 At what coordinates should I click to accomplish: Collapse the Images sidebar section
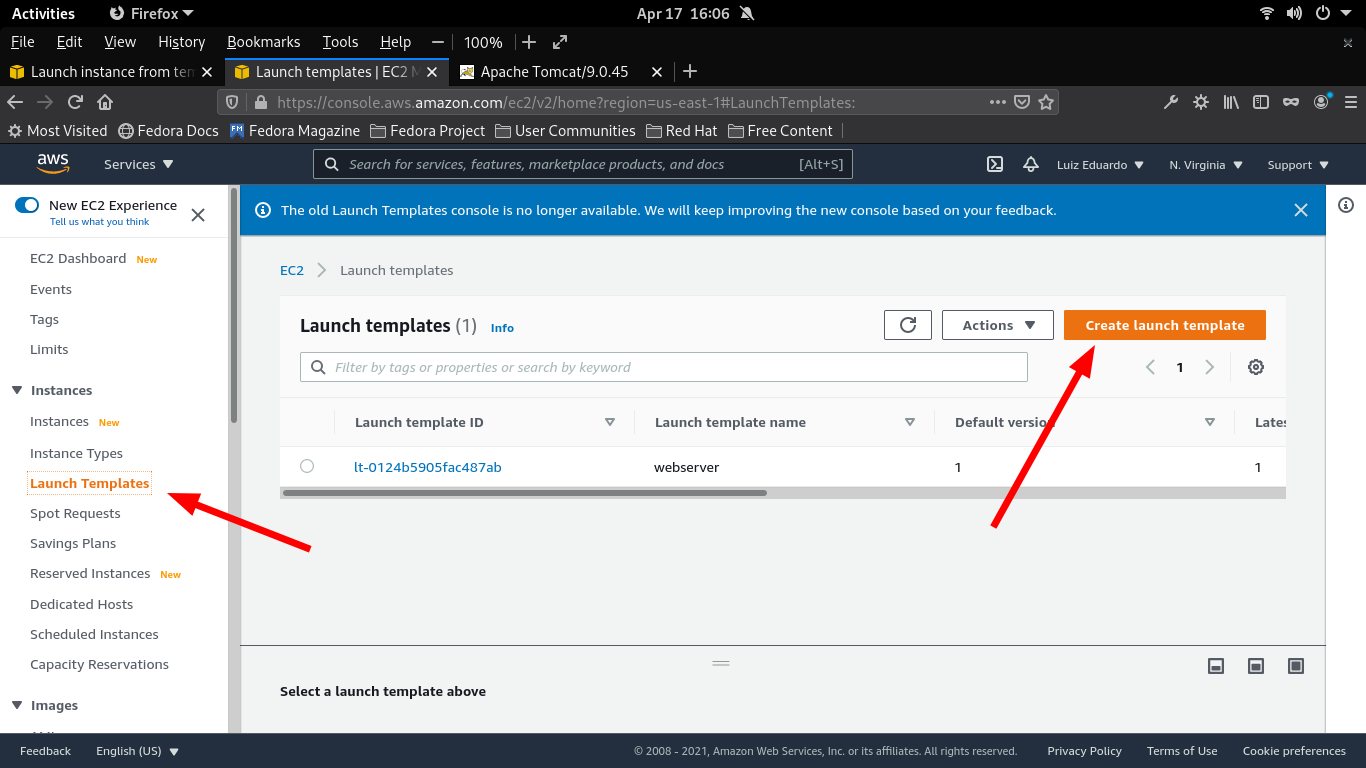[17, 705]
